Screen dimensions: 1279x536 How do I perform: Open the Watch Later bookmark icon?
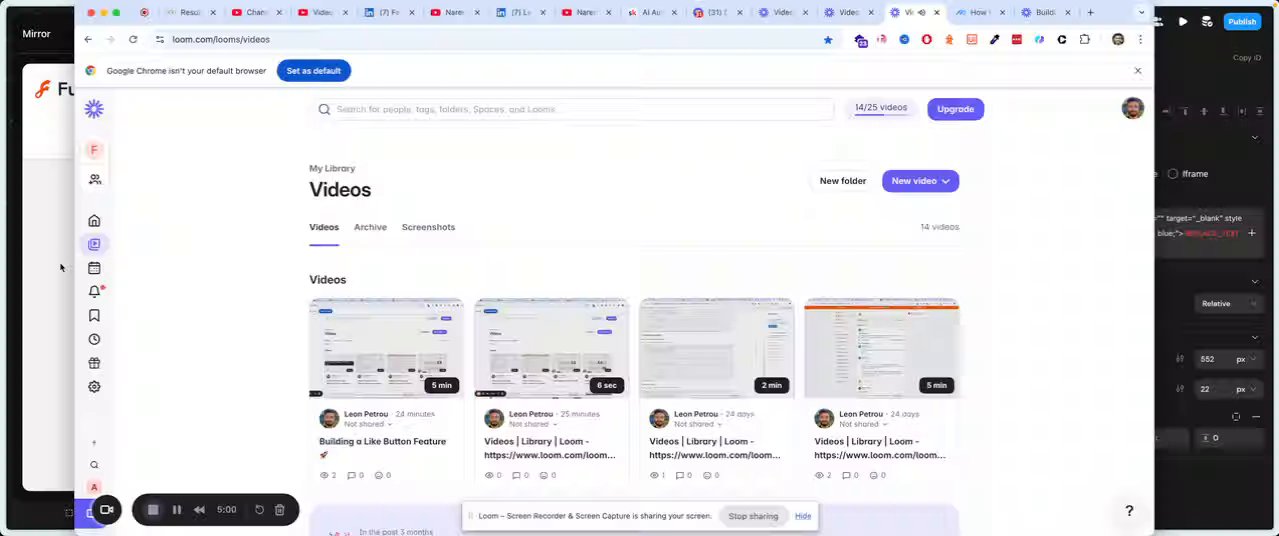94,316
